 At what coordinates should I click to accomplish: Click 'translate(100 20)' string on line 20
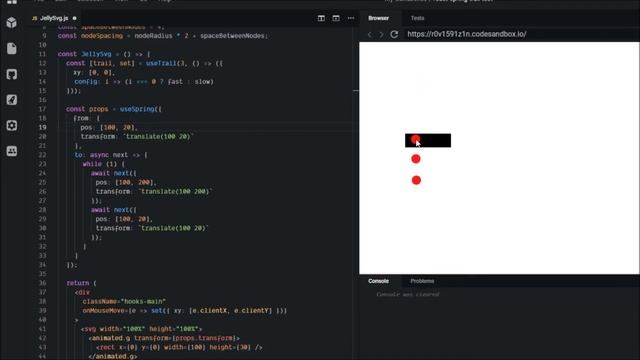coord(159,136)
